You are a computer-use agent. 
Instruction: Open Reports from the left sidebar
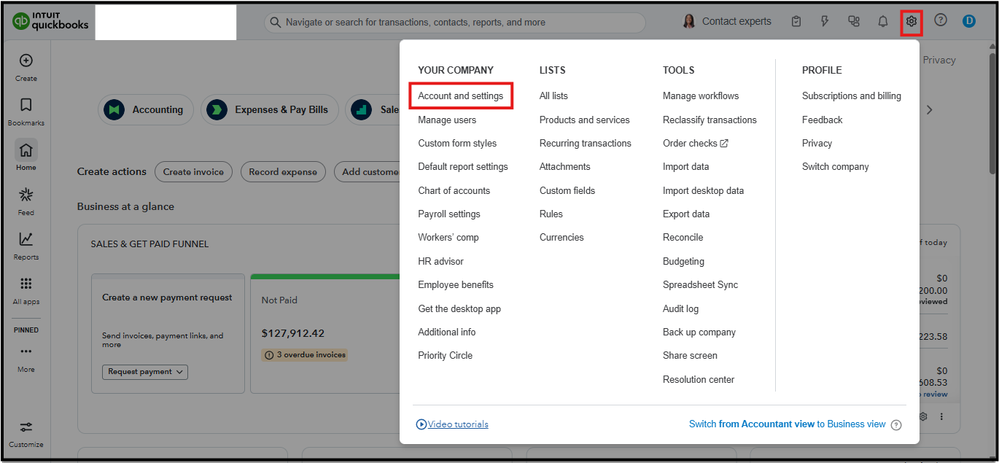26,239
